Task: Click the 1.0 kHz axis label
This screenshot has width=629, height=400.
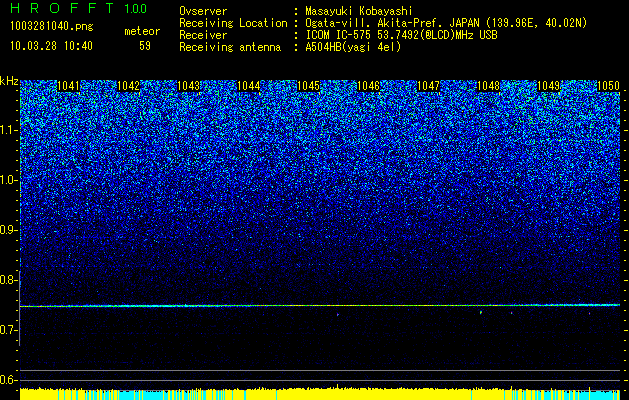Action: (8, 181)
